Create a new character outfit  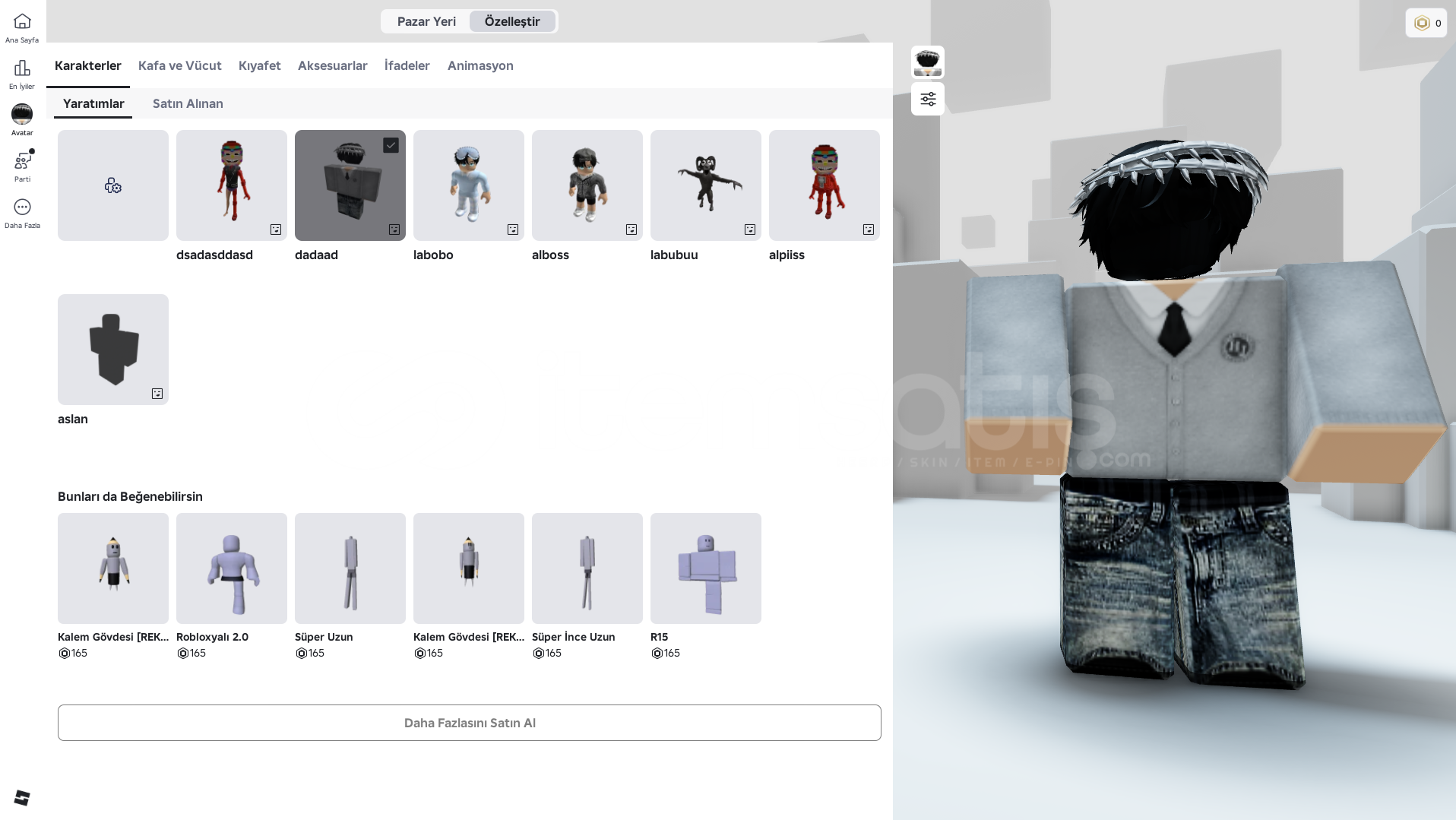[113, 185]
